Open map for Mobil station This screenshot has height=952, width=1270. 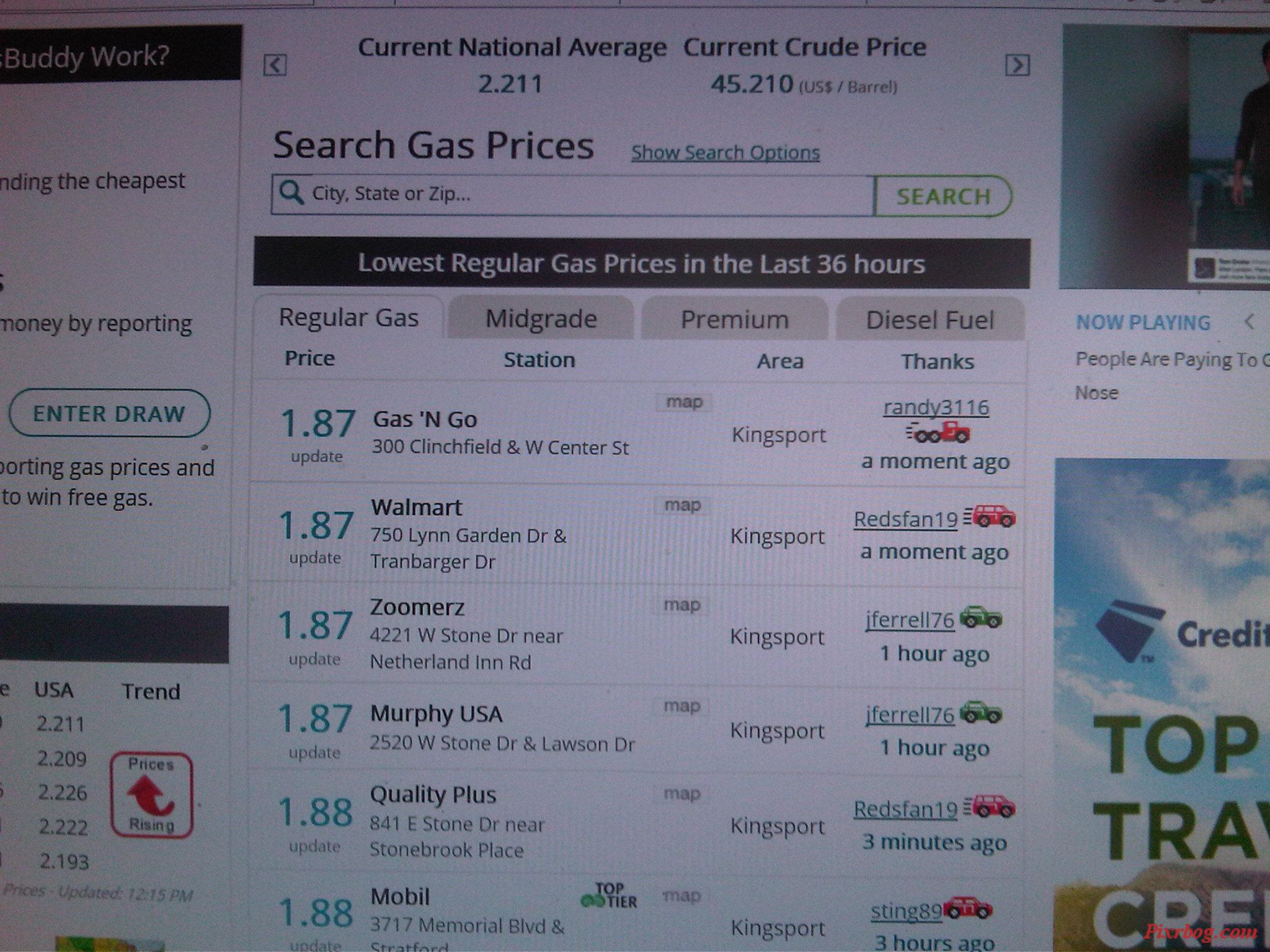click(682, 896)
